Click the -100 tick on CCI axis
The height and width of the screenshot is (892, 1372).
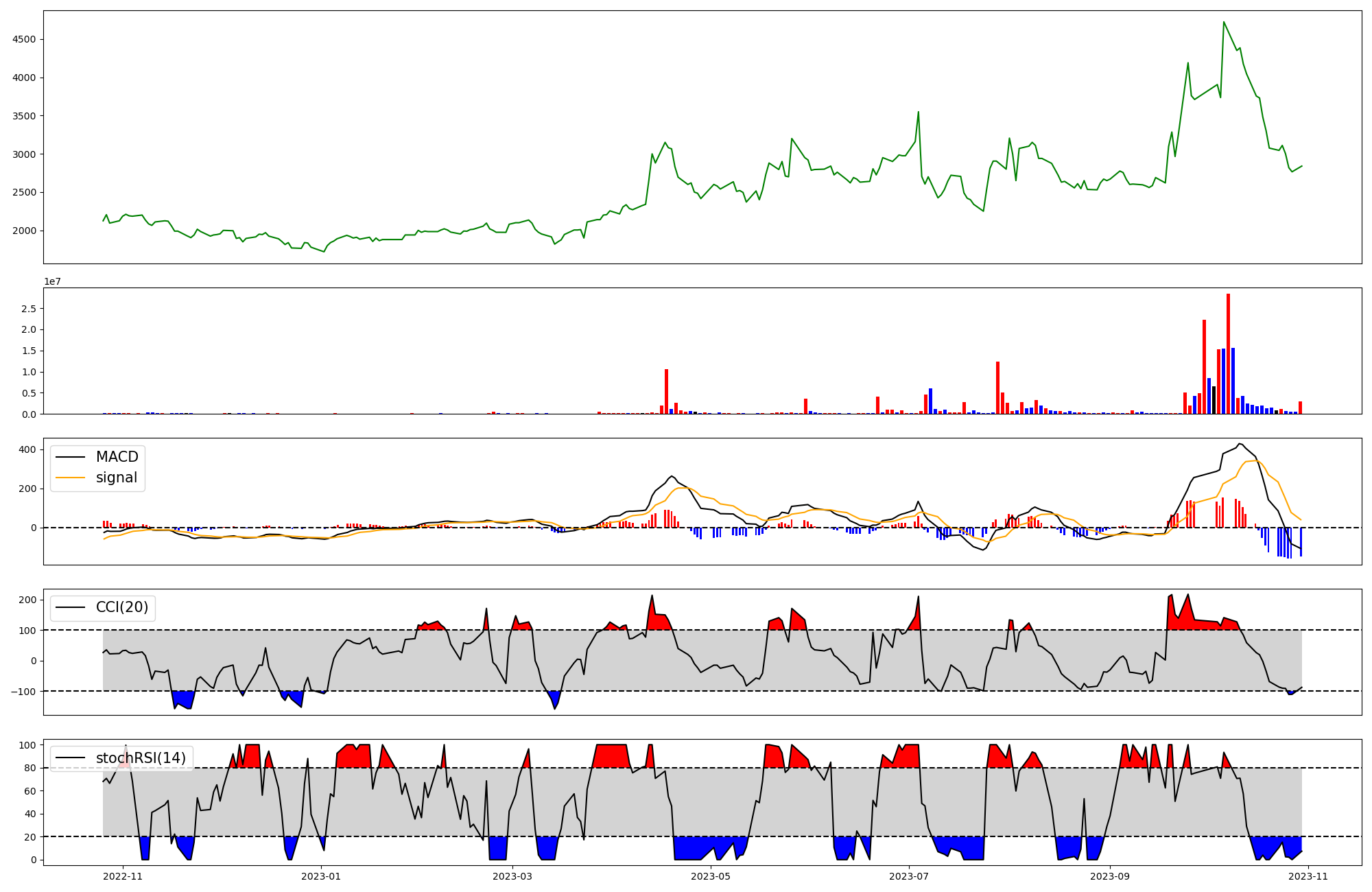(x=23, y=691)
